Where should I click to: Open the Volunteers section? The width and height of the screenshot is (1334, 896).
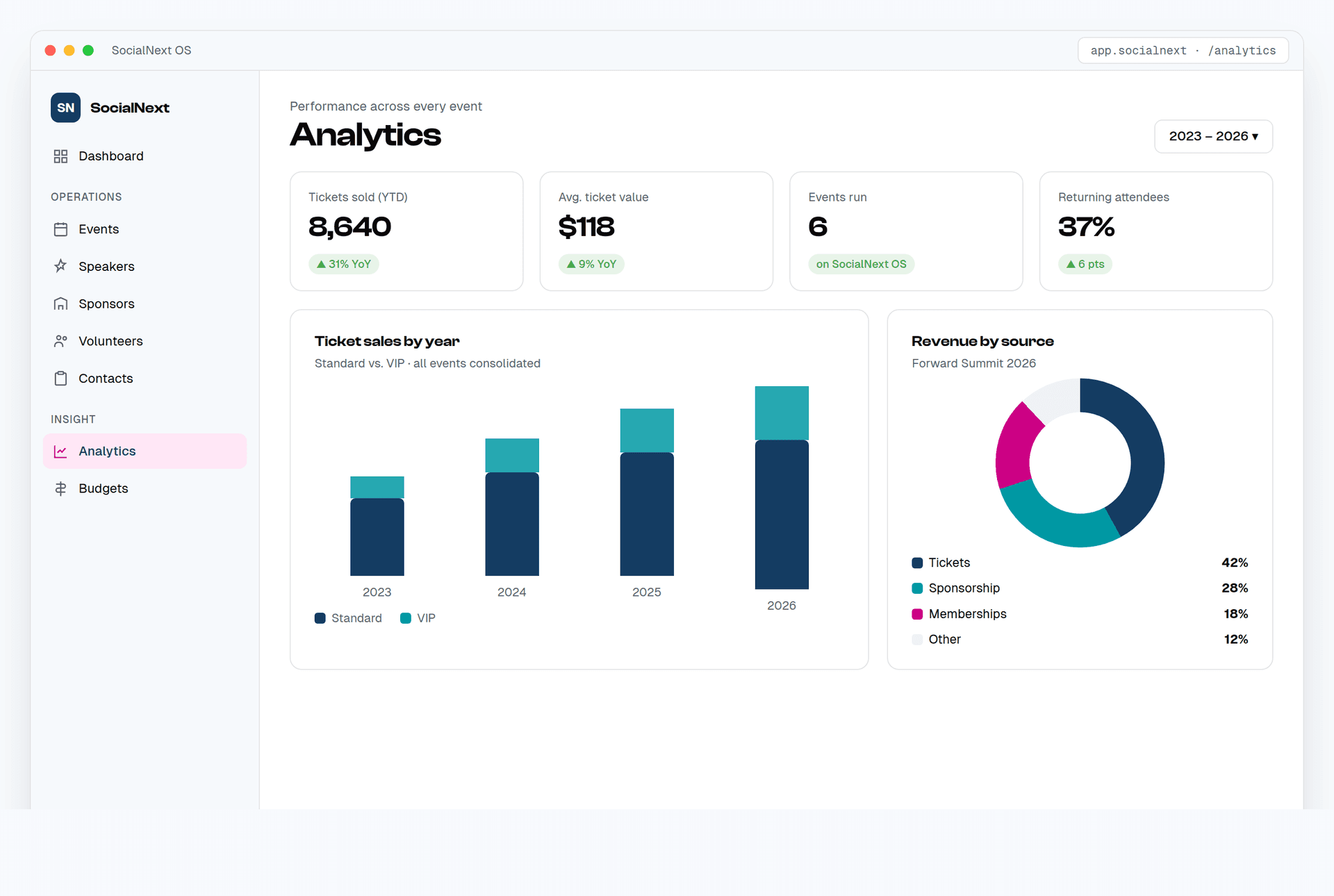(145, 341)
